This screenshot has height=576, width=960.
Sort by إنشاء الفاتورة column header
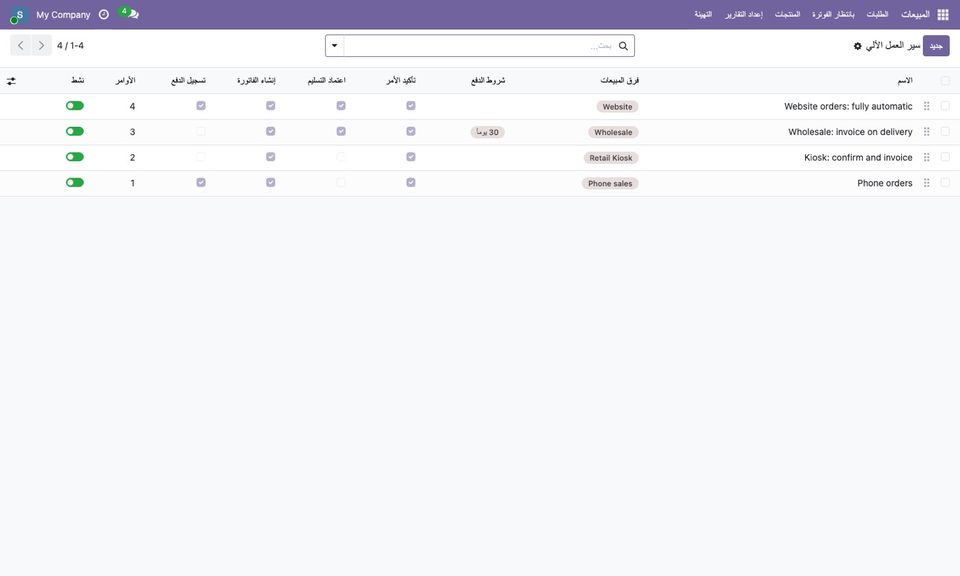coord(256,81)
